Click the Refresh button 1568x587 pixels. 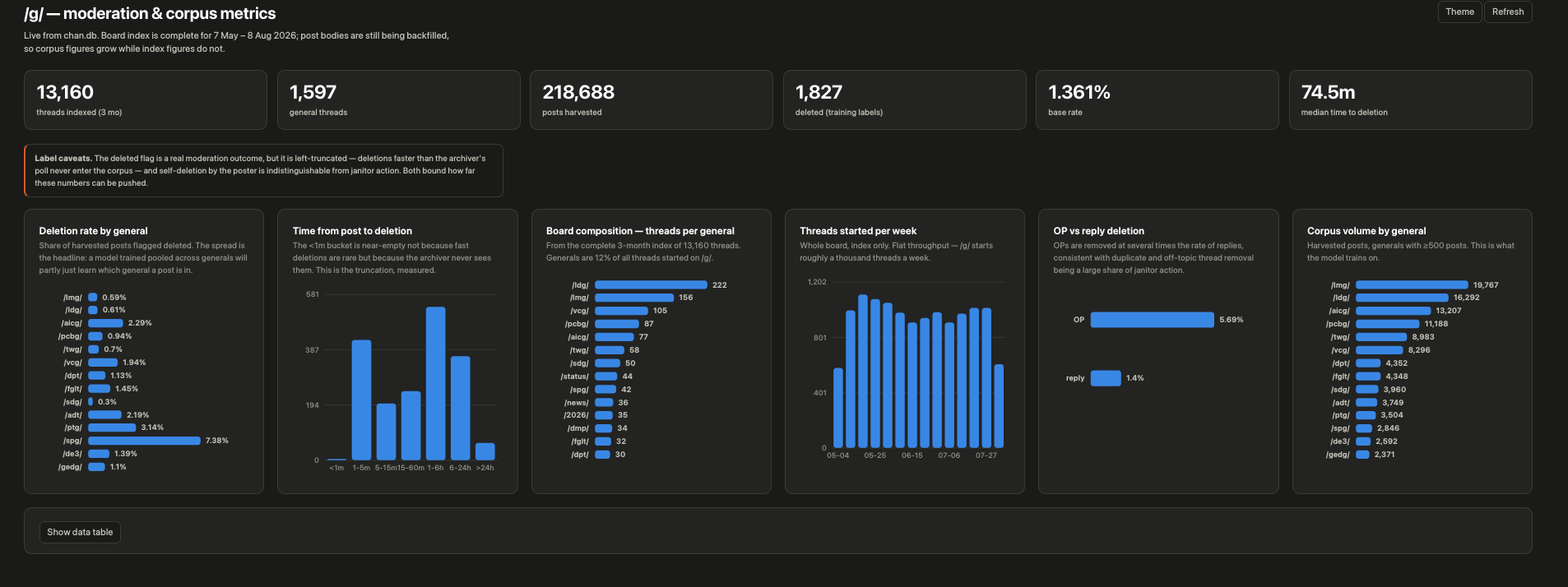click(x=1507, y=12)
